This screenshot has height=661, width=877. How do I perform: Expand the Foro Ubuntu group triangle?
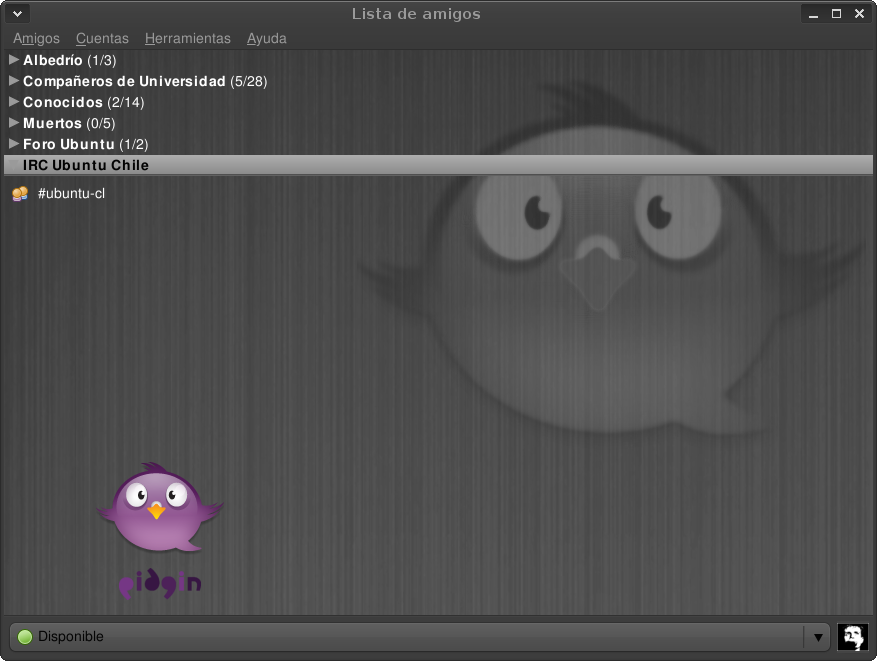click(14, 144)
